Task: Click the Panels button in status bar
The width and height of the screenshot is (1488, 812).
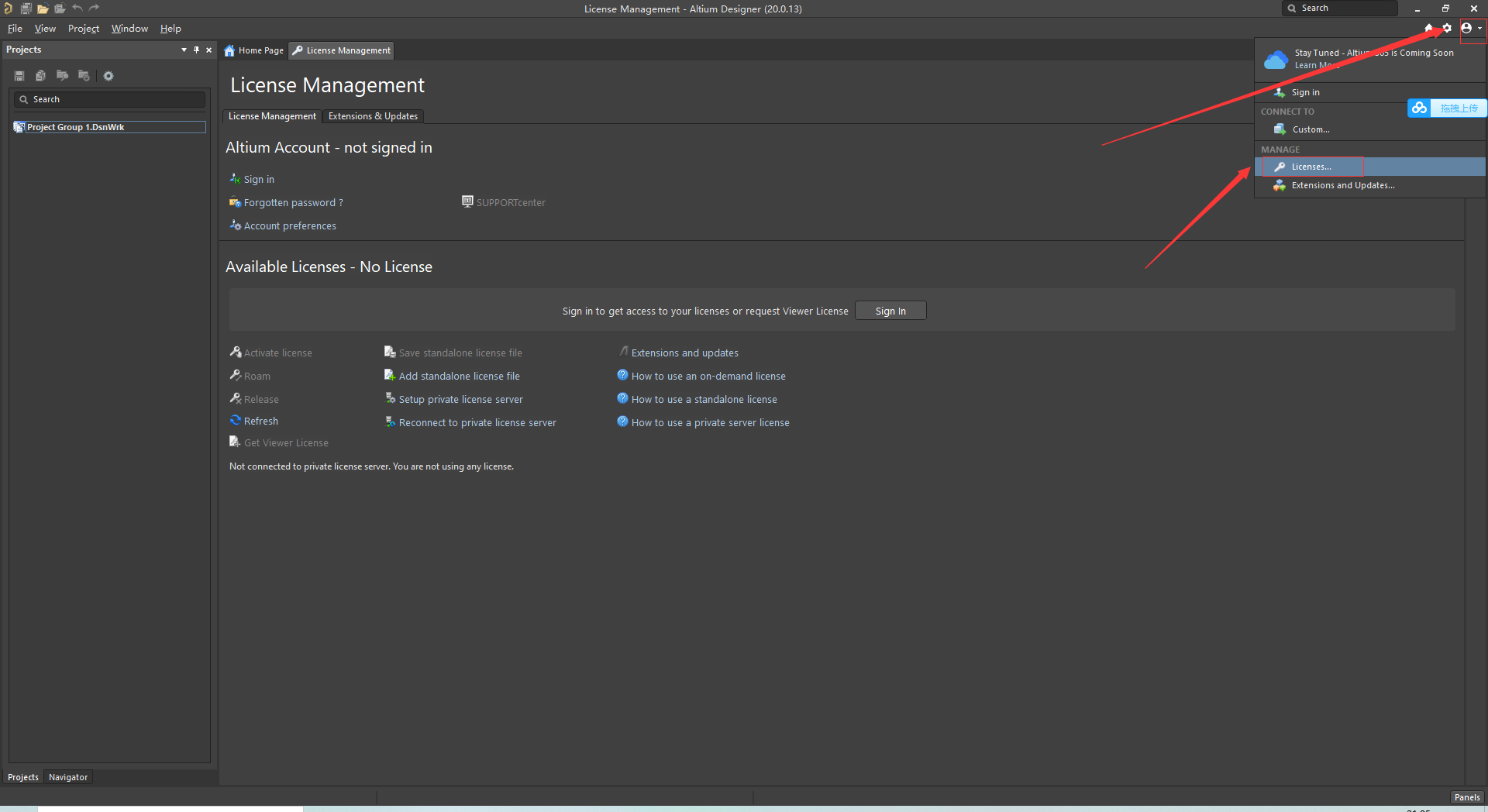Action: pyautogui.click(x=1467, y=797)
